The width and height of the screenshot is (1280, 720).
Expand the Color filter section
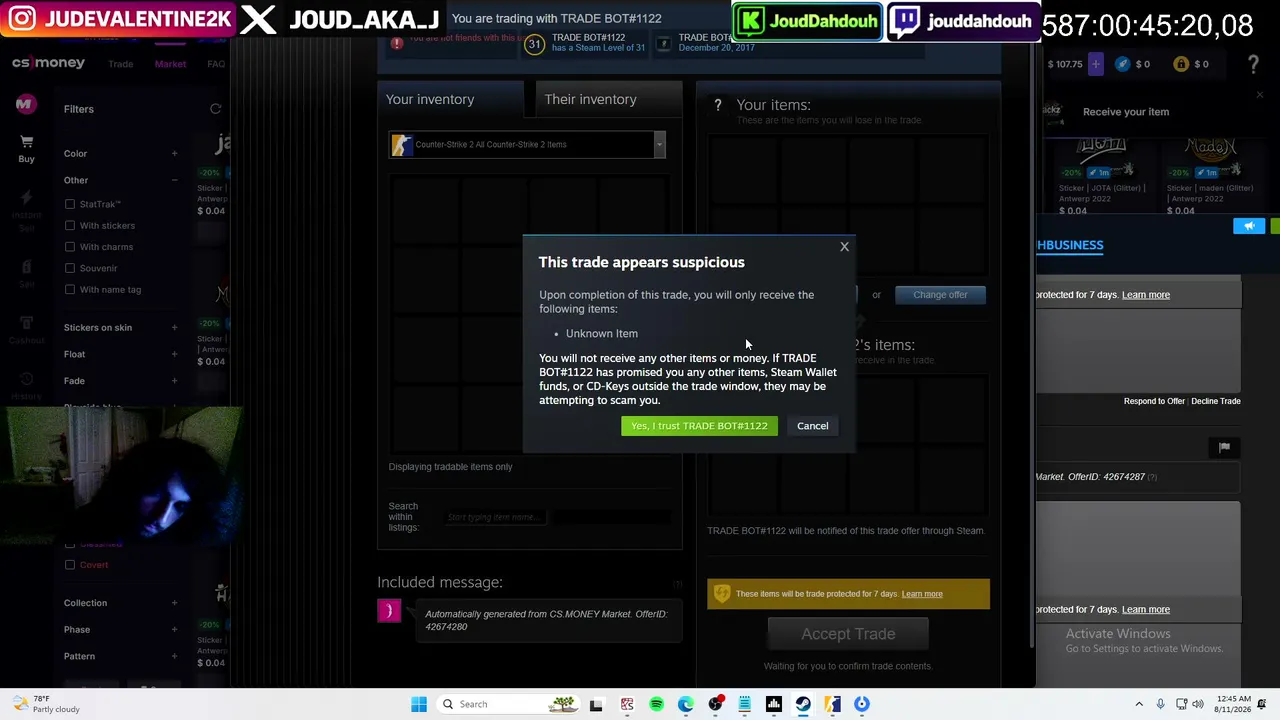174,154
